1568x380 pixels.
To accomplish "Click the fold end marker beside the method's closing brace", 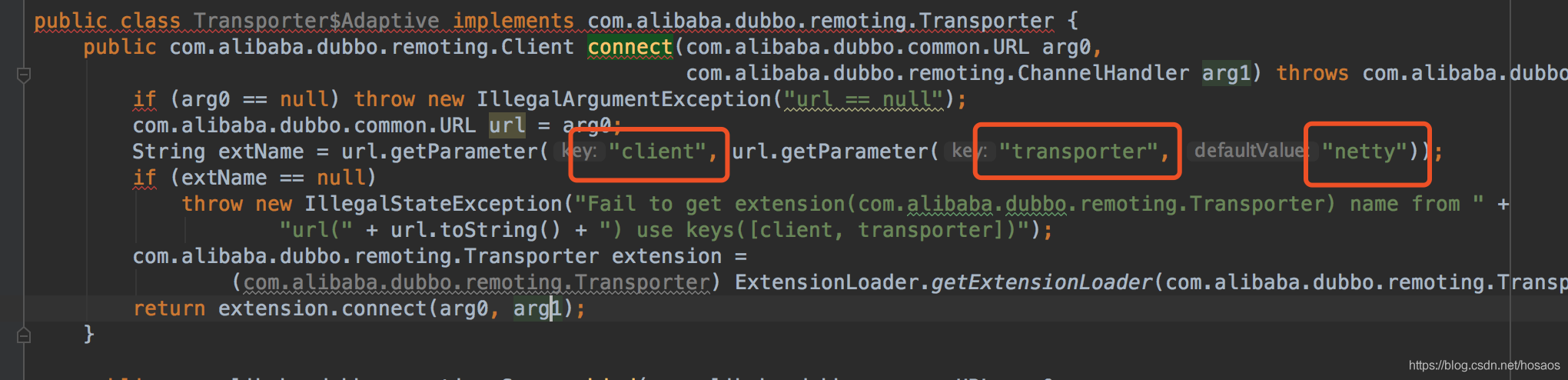I will [24, 335].
